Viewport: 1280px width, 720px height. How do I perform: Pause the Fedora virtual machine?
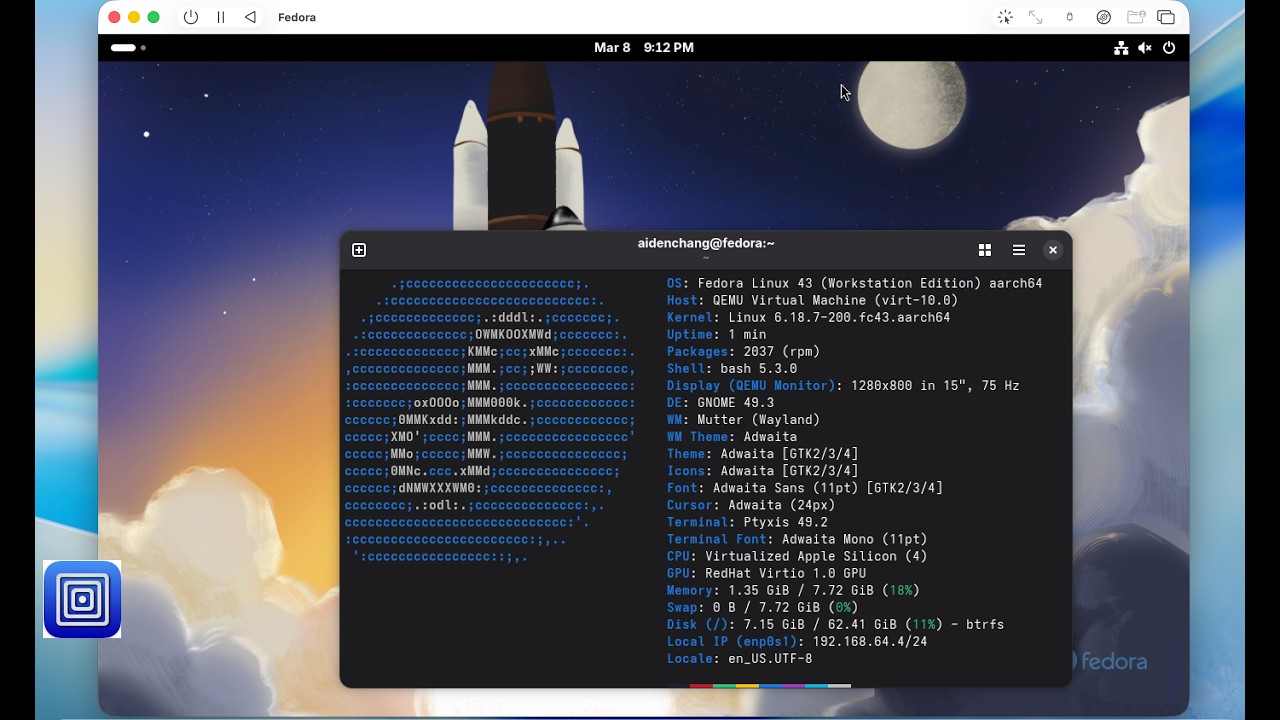click(221, 17)
